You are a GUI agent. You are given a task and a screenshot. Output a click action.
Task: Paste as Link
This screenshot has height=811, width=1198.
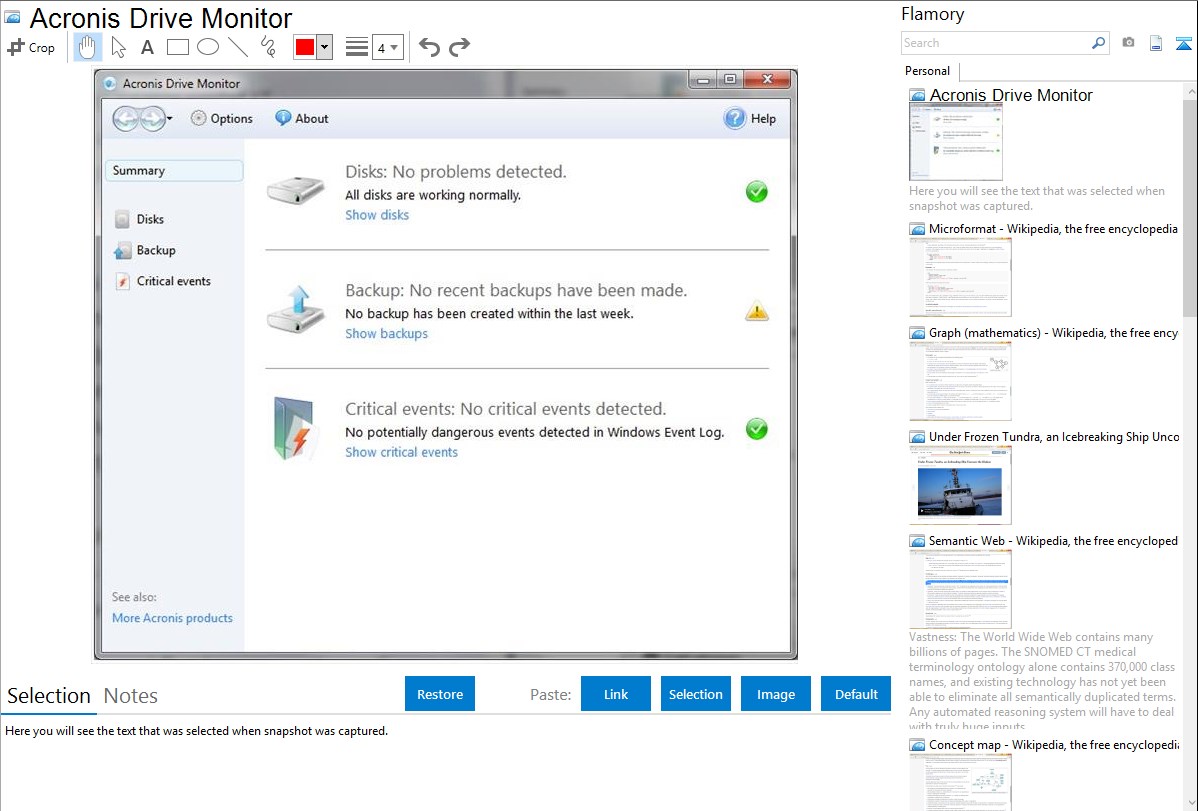click(616, 694)
